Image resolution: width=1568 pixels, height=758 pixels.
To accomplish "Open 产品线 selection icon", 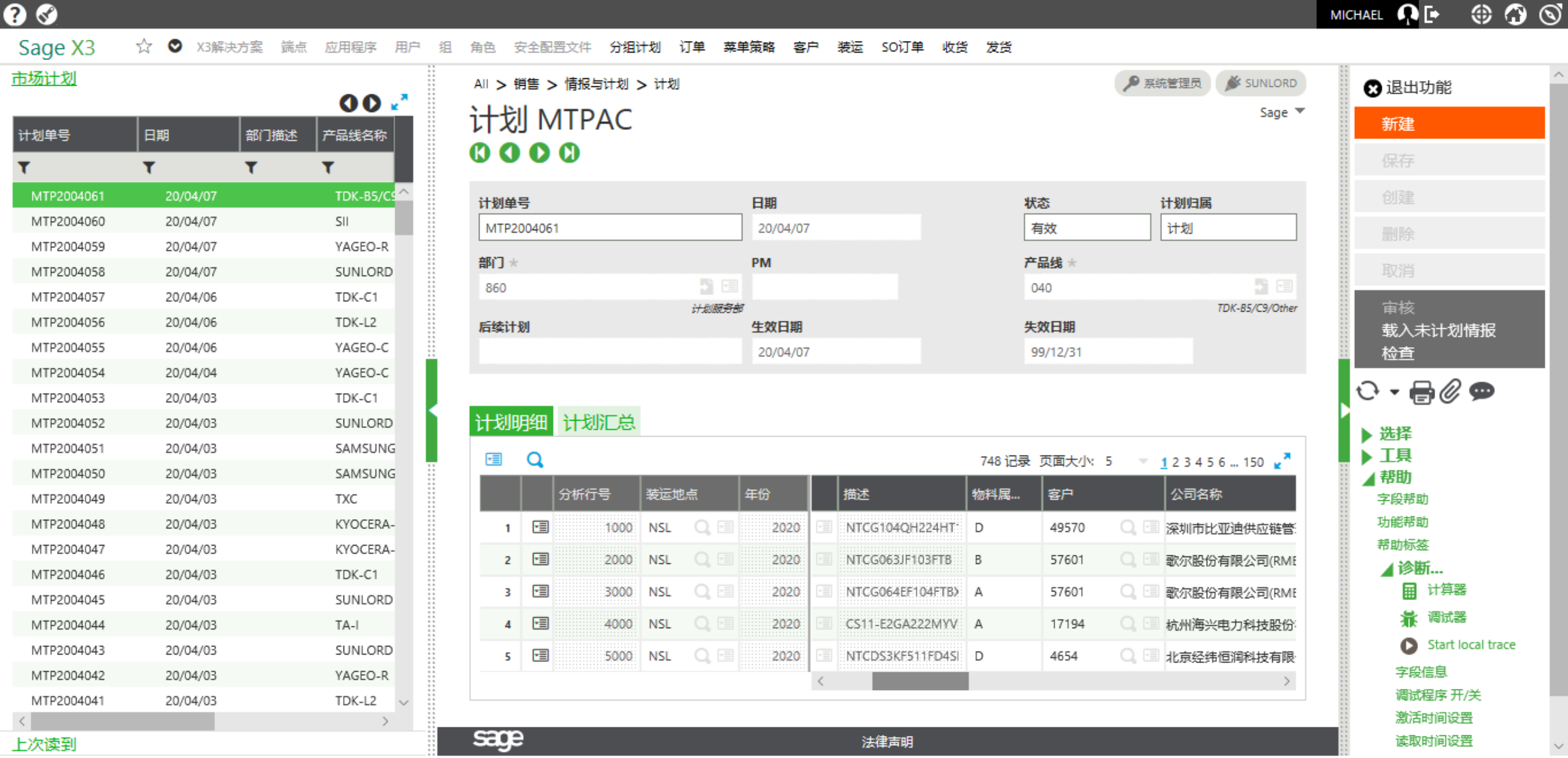I will click(x=1284, y=286).
